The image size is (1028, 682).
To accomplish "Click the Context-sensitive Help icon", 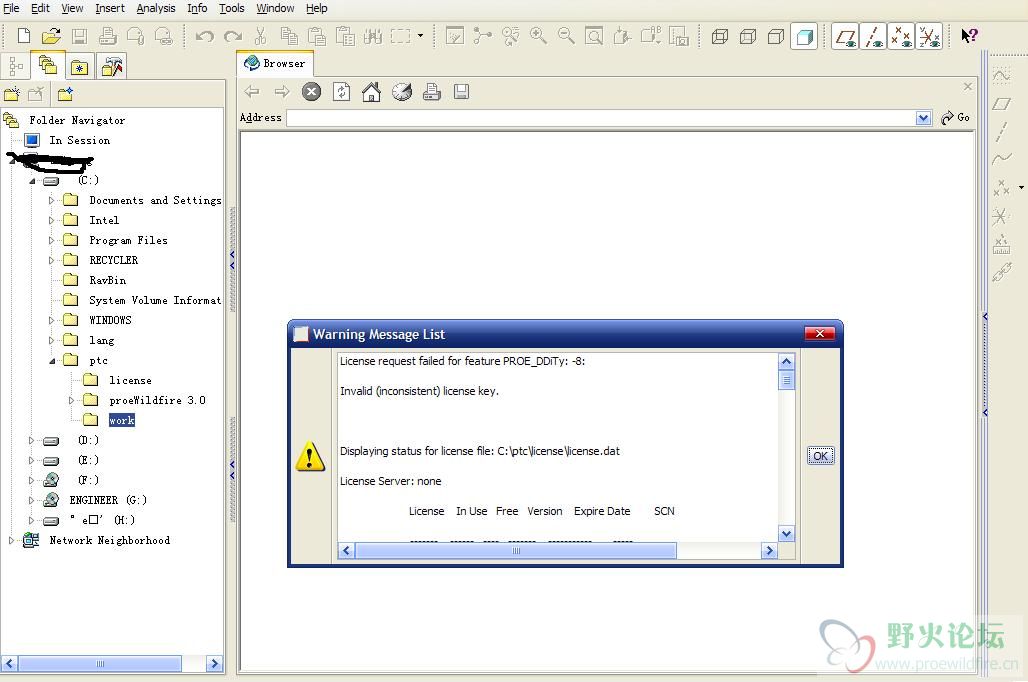I will click(969, 36).
